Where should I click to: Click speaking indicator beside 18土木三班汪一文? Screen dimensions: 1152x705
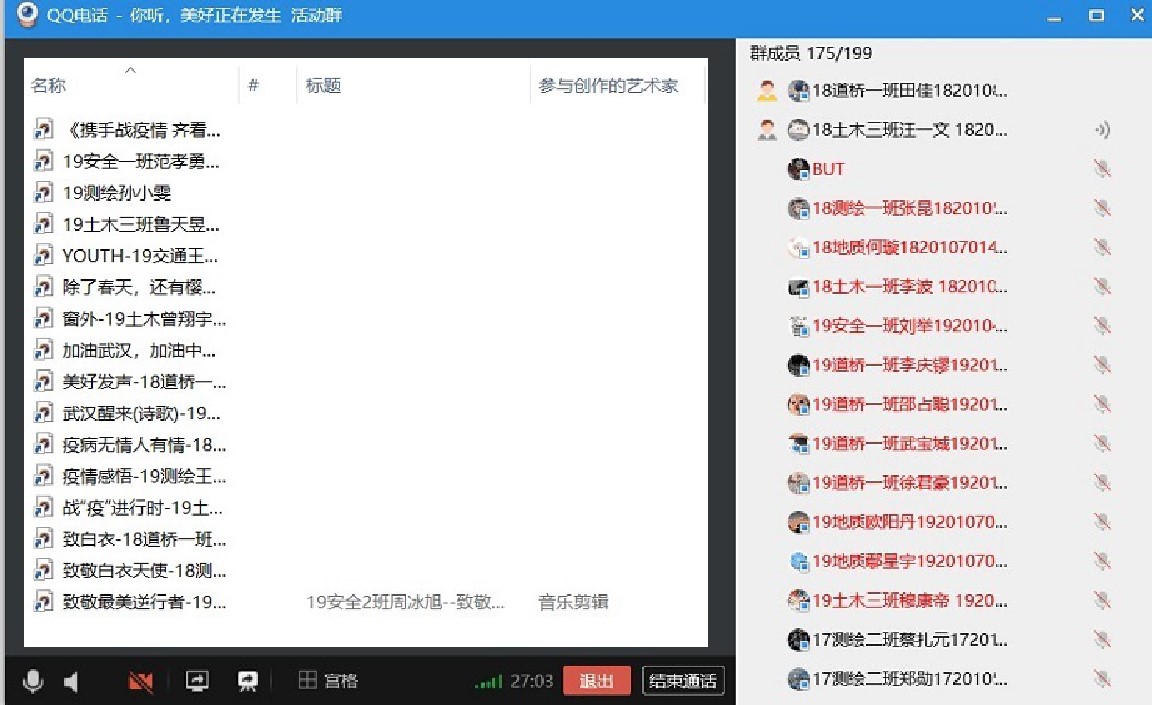pyautogui.click(x=1102, y=130)
